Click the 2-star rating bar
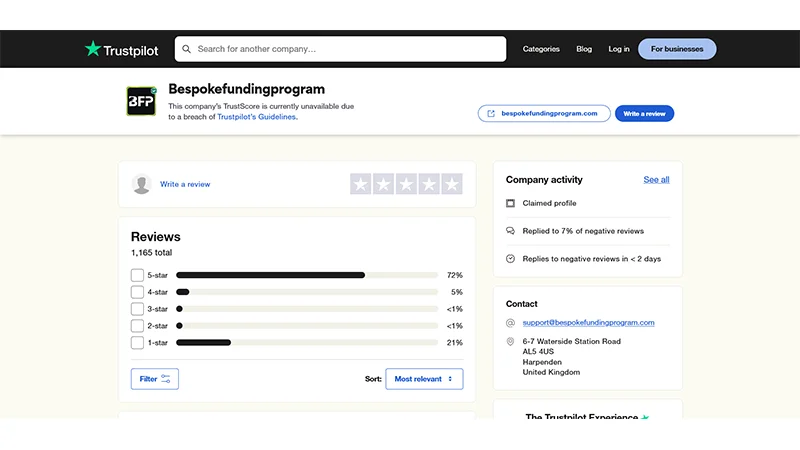800x450 pixels. (x=307, y=326)
